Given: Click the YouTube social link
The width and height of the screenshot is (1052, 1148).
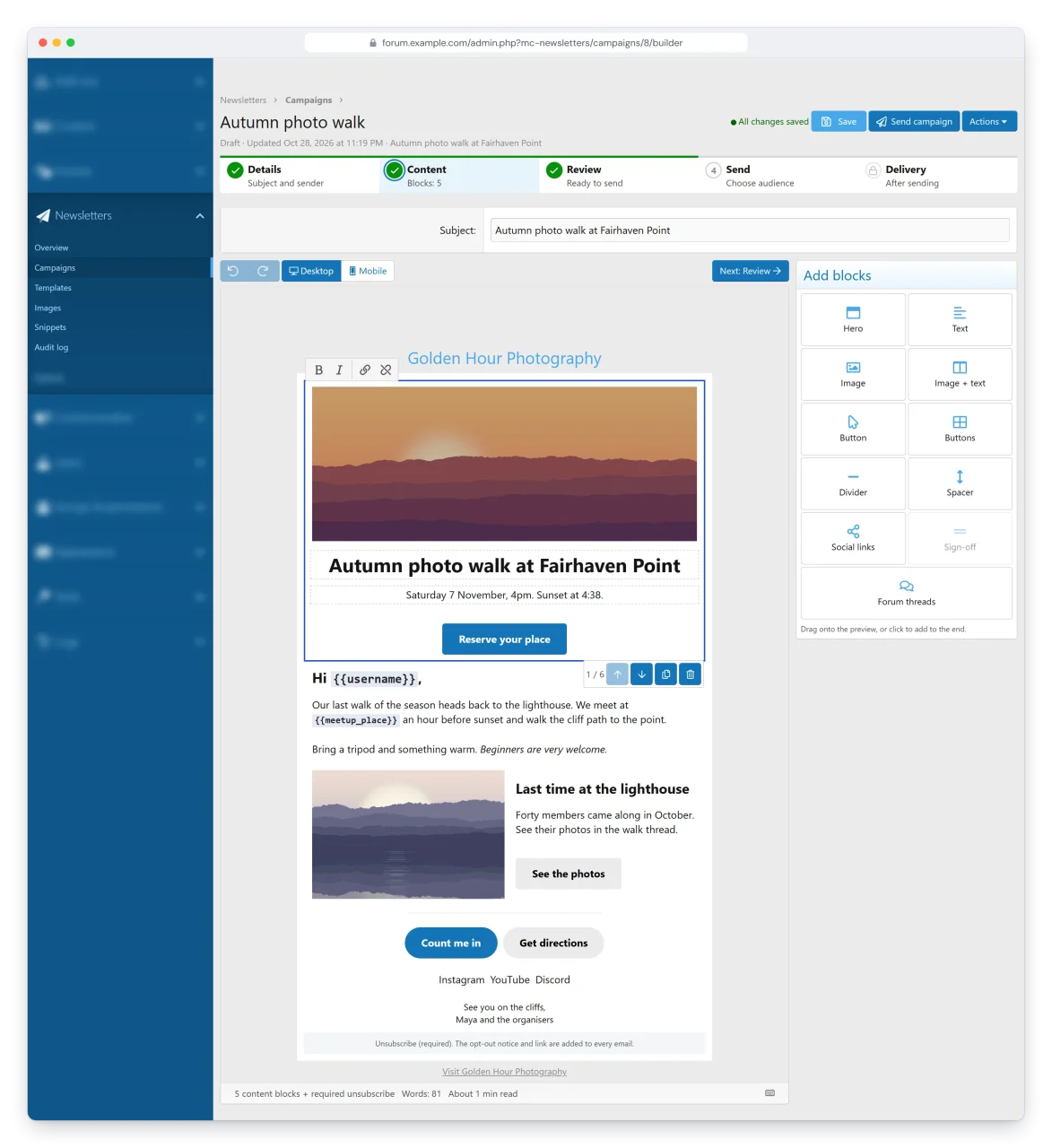Looking at the screenshot, I should (509, 979).
